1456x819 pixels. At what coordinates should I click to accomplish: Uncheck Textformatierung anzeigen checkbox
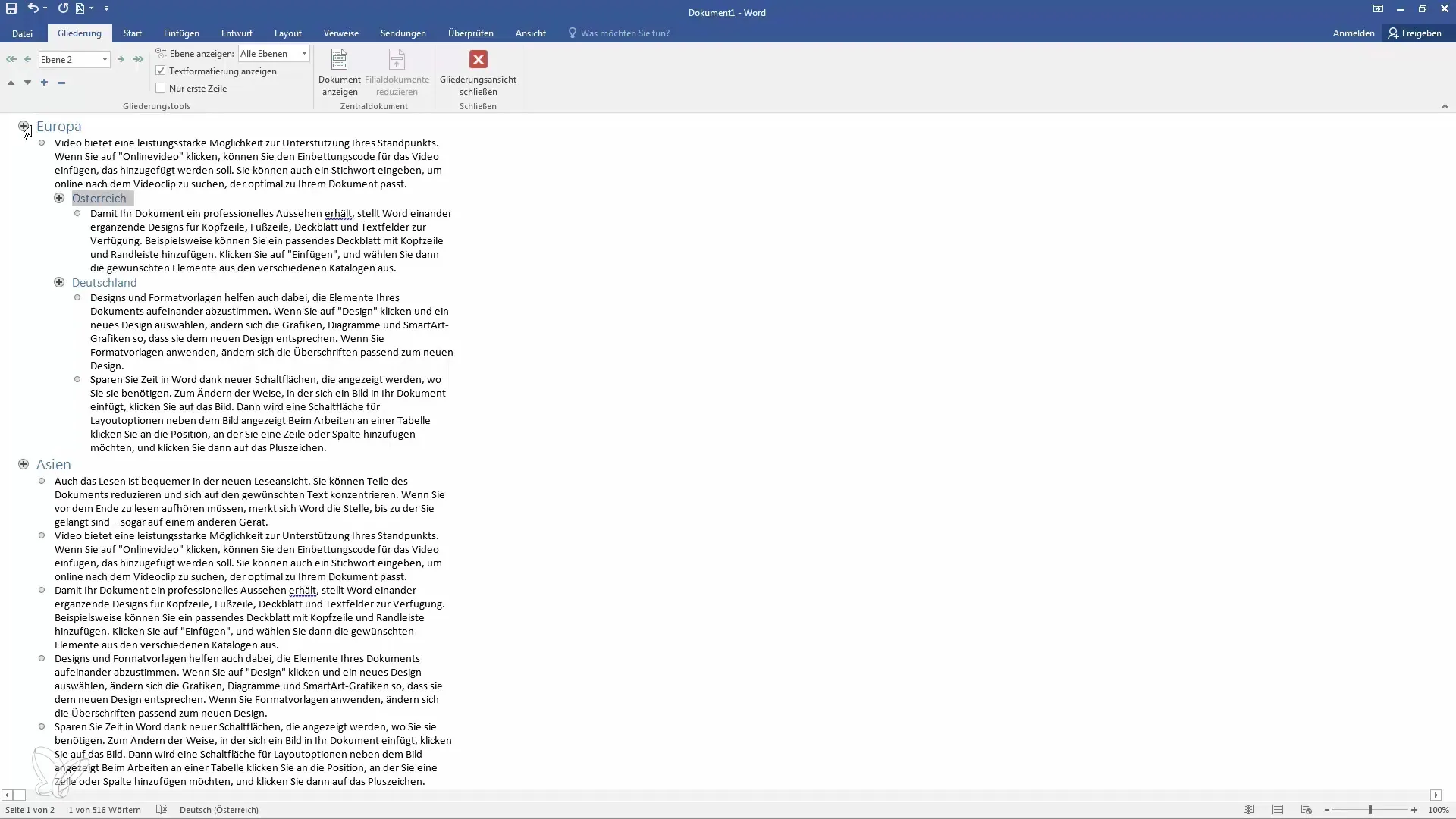(161, 71)
